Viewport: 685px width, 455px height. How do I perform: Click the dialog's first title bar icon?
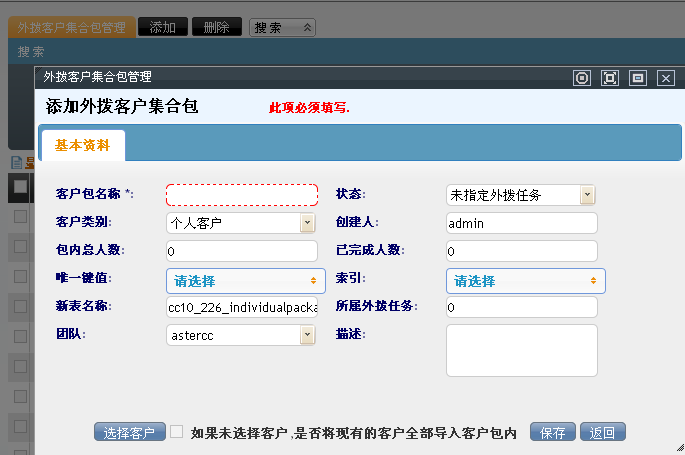tap(583, 77)
